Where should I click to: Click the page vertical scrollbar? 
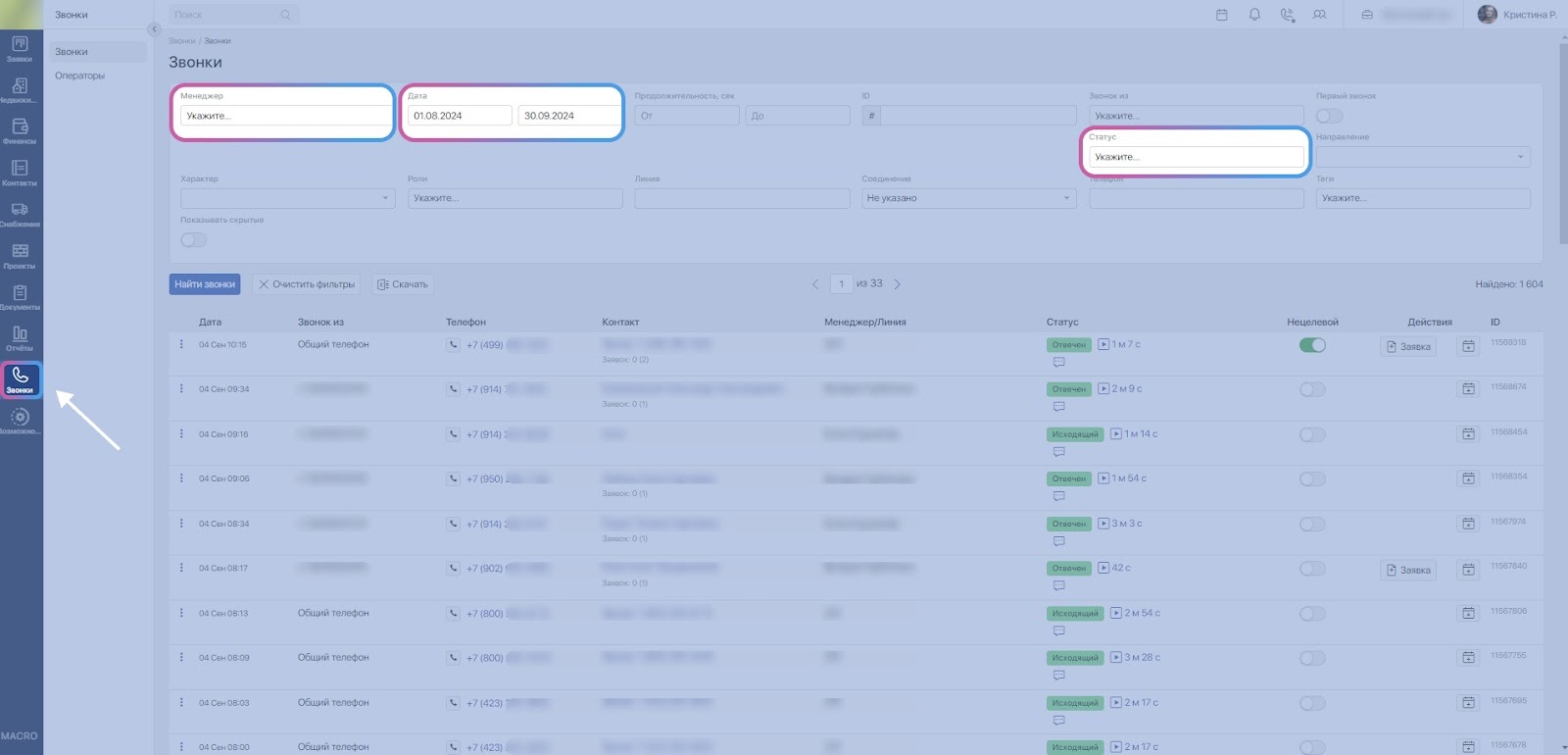click(1563, 147)
